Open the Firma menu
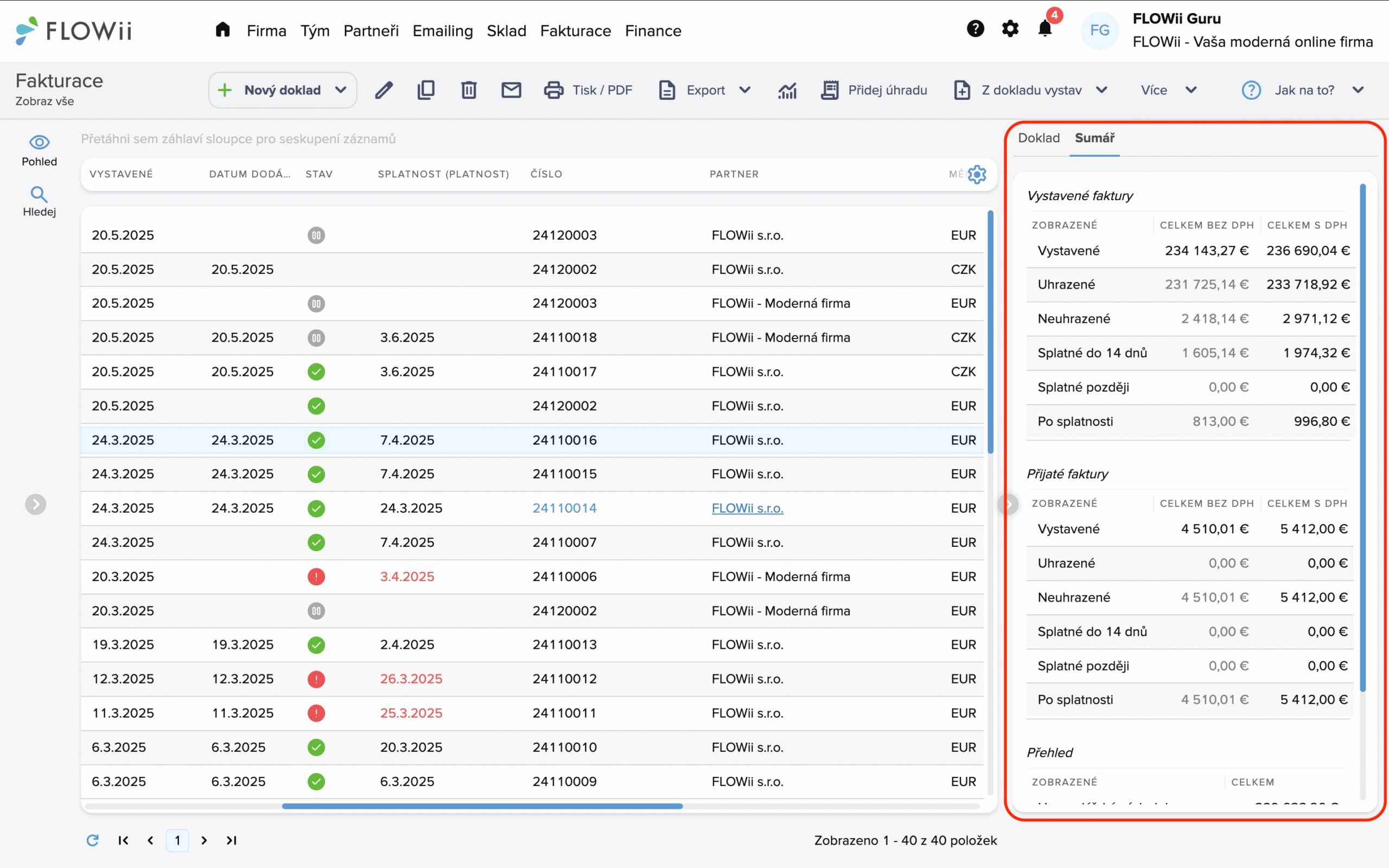This screenshot has width=1389, height=868. click(266, 31)
